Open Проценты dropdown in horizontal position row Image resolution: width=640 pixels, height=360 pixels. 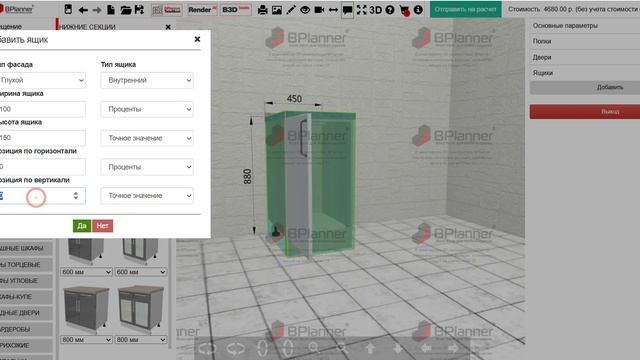click(147, 167)
